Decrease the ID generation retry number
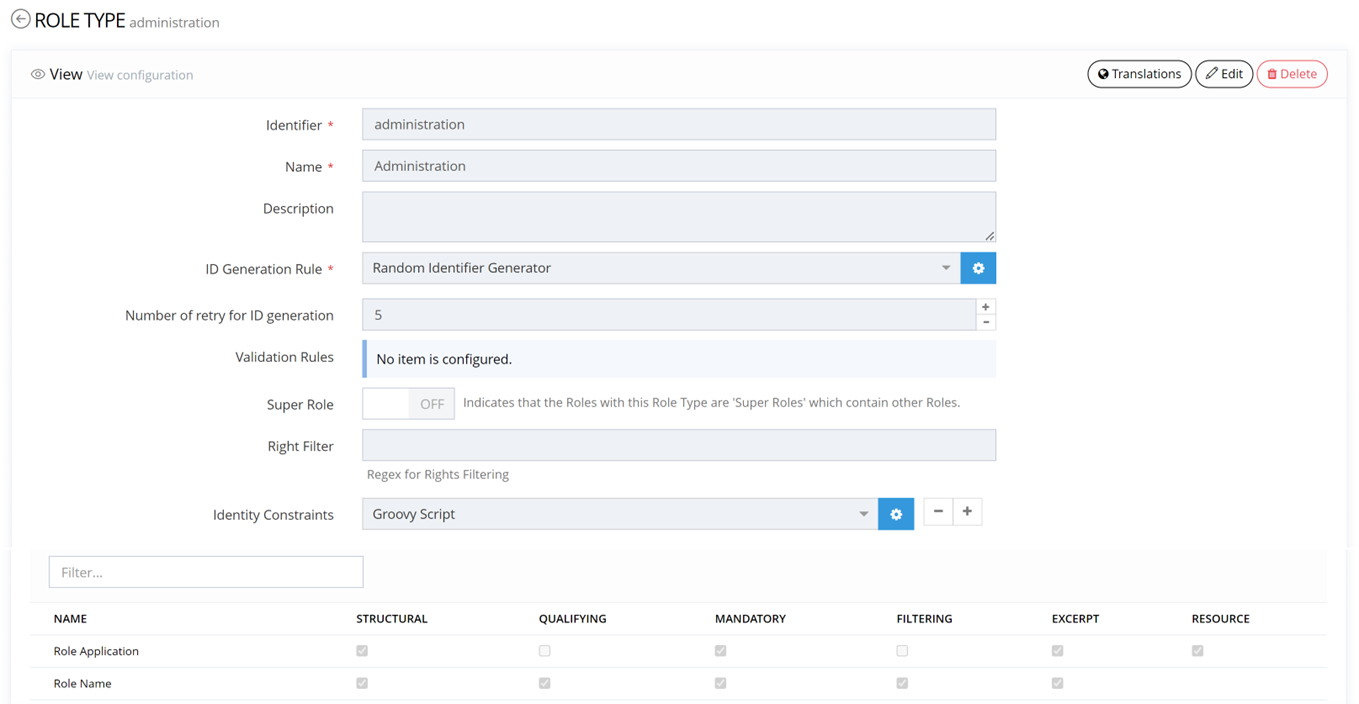Screen dimensions: 1359x704 [986, 322]
